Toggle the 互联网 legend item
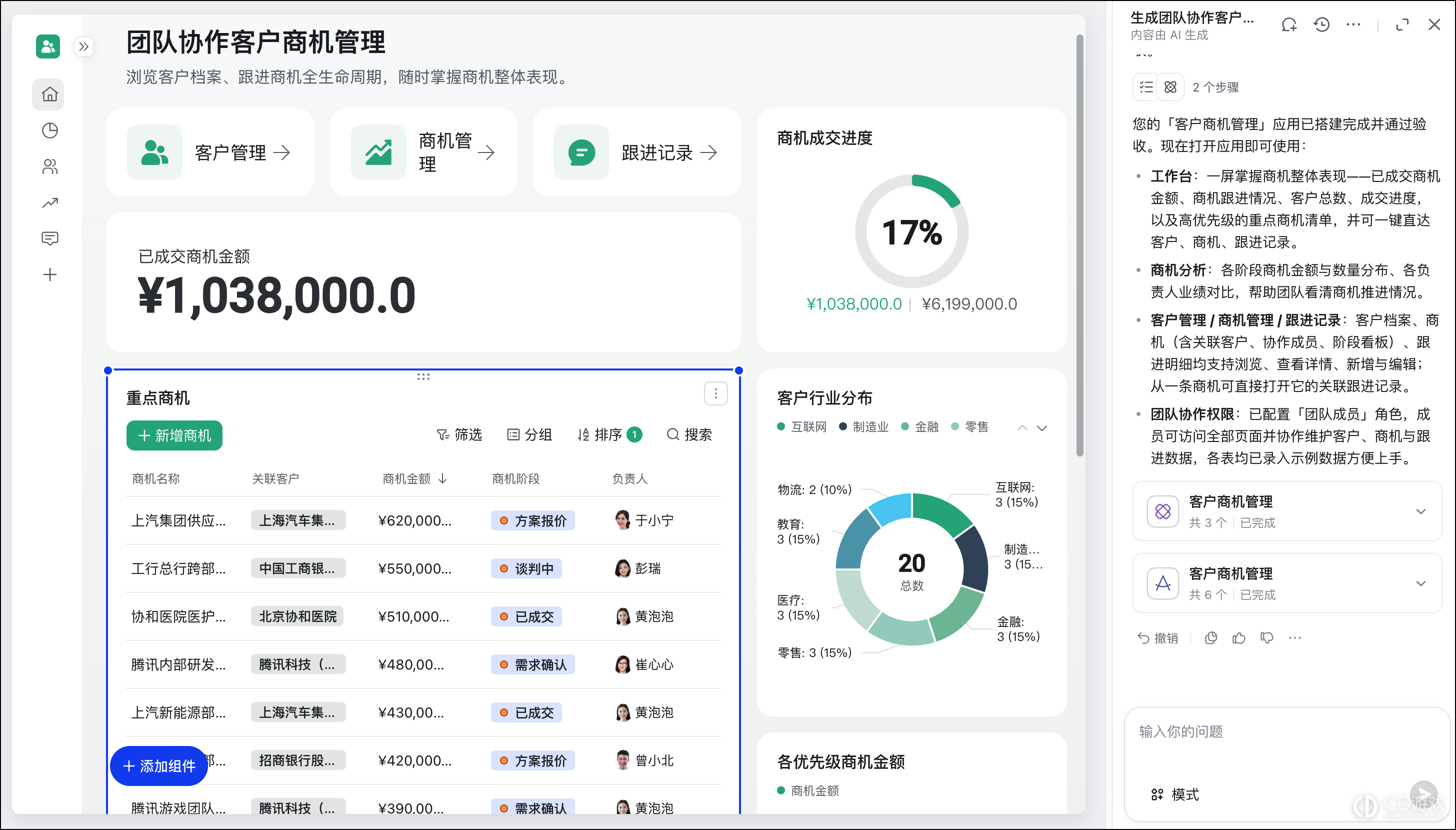The height and width of the screenshot is (830, 1456). pos(802,427)
